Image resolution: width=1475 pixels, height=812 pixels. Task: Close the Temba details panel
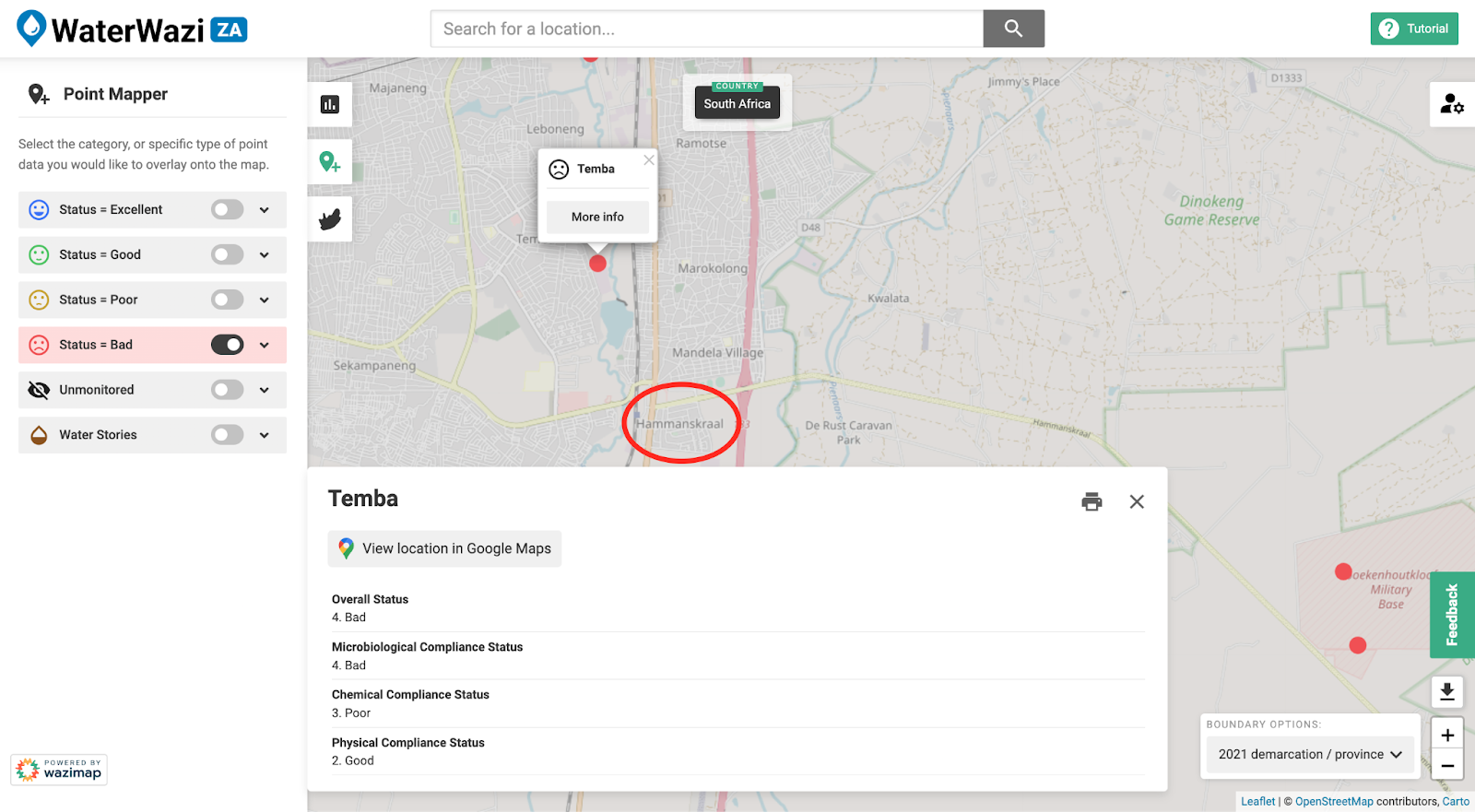pos(1137,501)
